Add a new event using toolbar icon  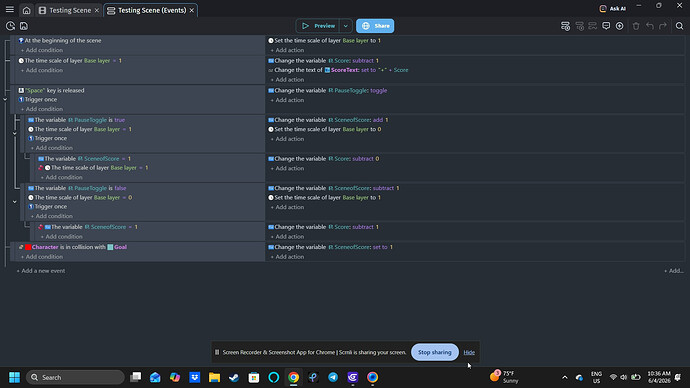tap(565, 26)
